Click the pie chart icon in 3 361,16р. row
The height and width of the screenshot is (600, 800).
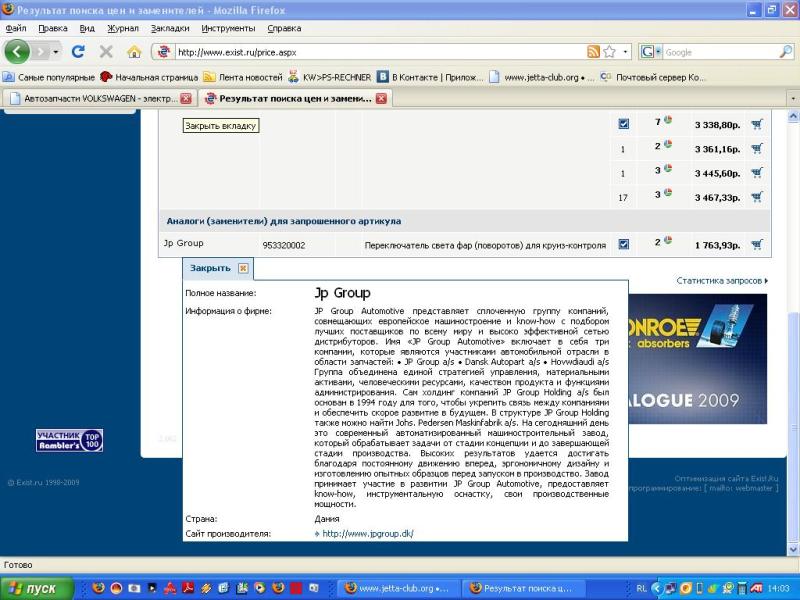tap(667, 144)
